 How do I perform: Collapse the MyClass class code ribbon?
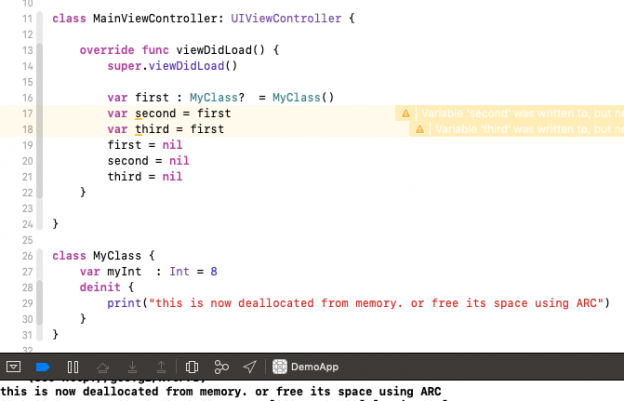39,295
